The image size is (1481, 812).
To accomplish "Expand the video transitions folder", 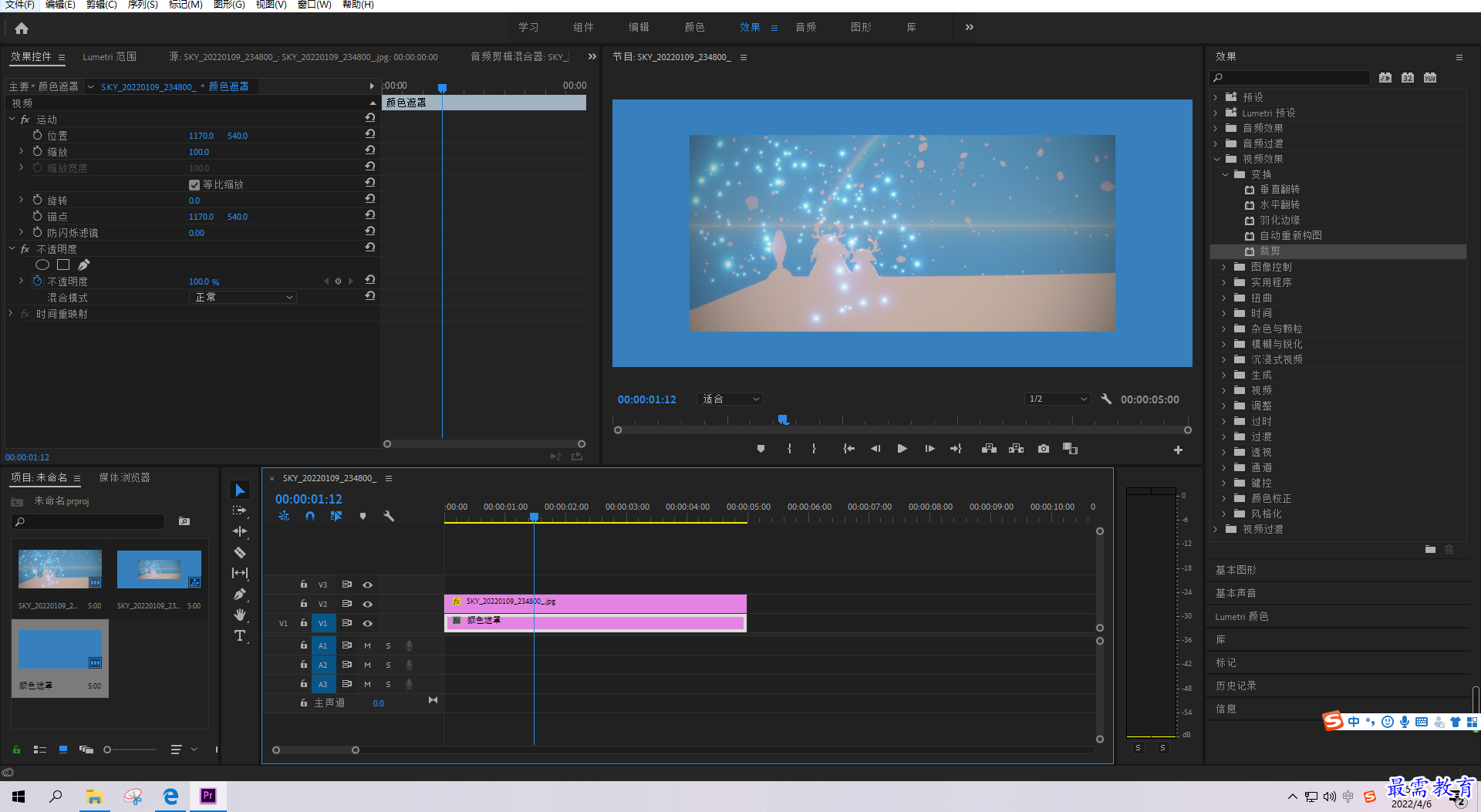I will pos(1216,529).
